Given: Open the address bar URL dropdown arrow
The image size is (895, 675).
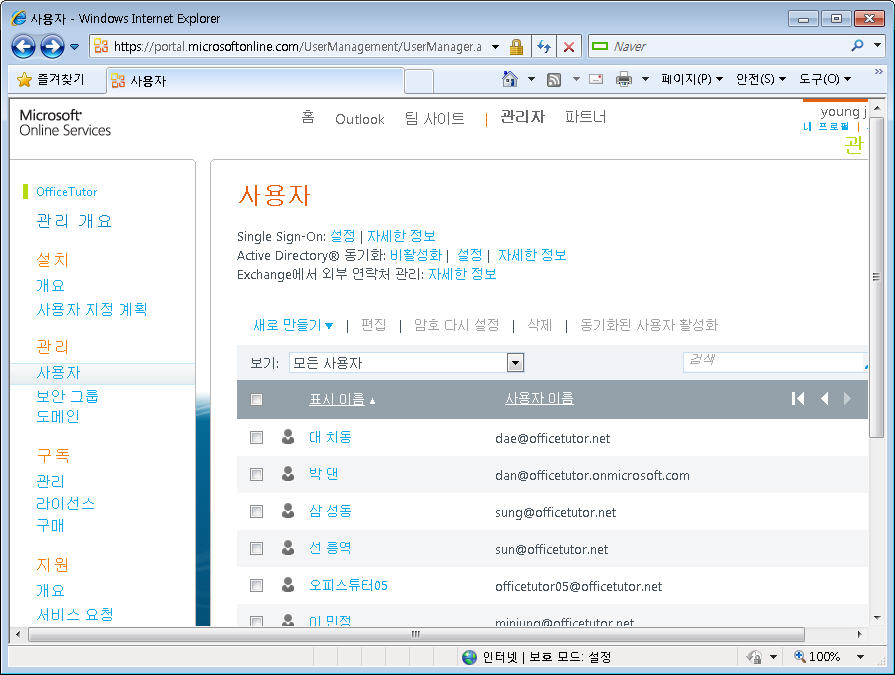Looking at the screenshot, I should [x=495, y=47].
